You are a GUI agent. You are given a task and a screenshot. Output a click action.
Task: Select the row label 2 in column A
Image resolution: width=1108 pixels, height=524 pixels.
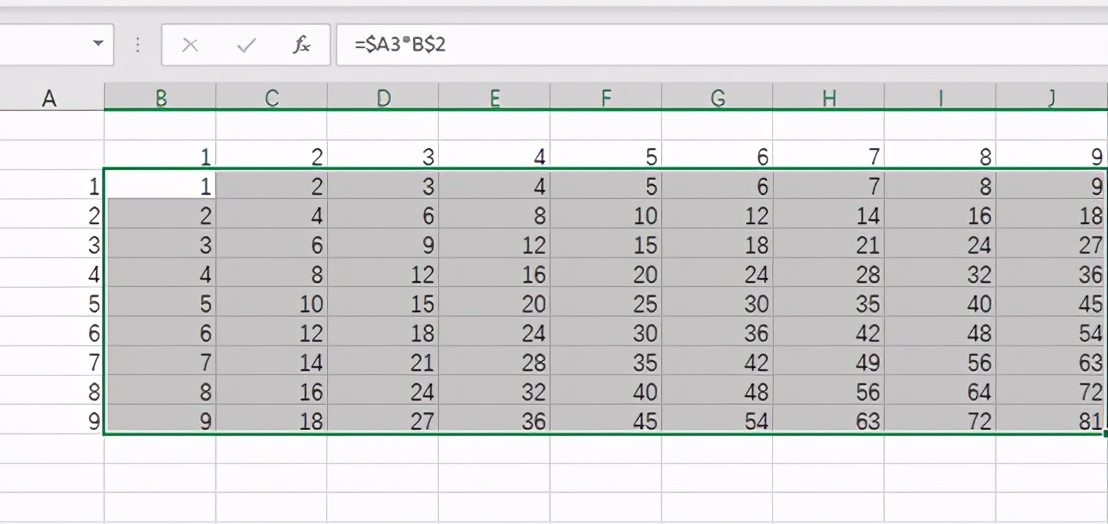click(x=52, y=214)
